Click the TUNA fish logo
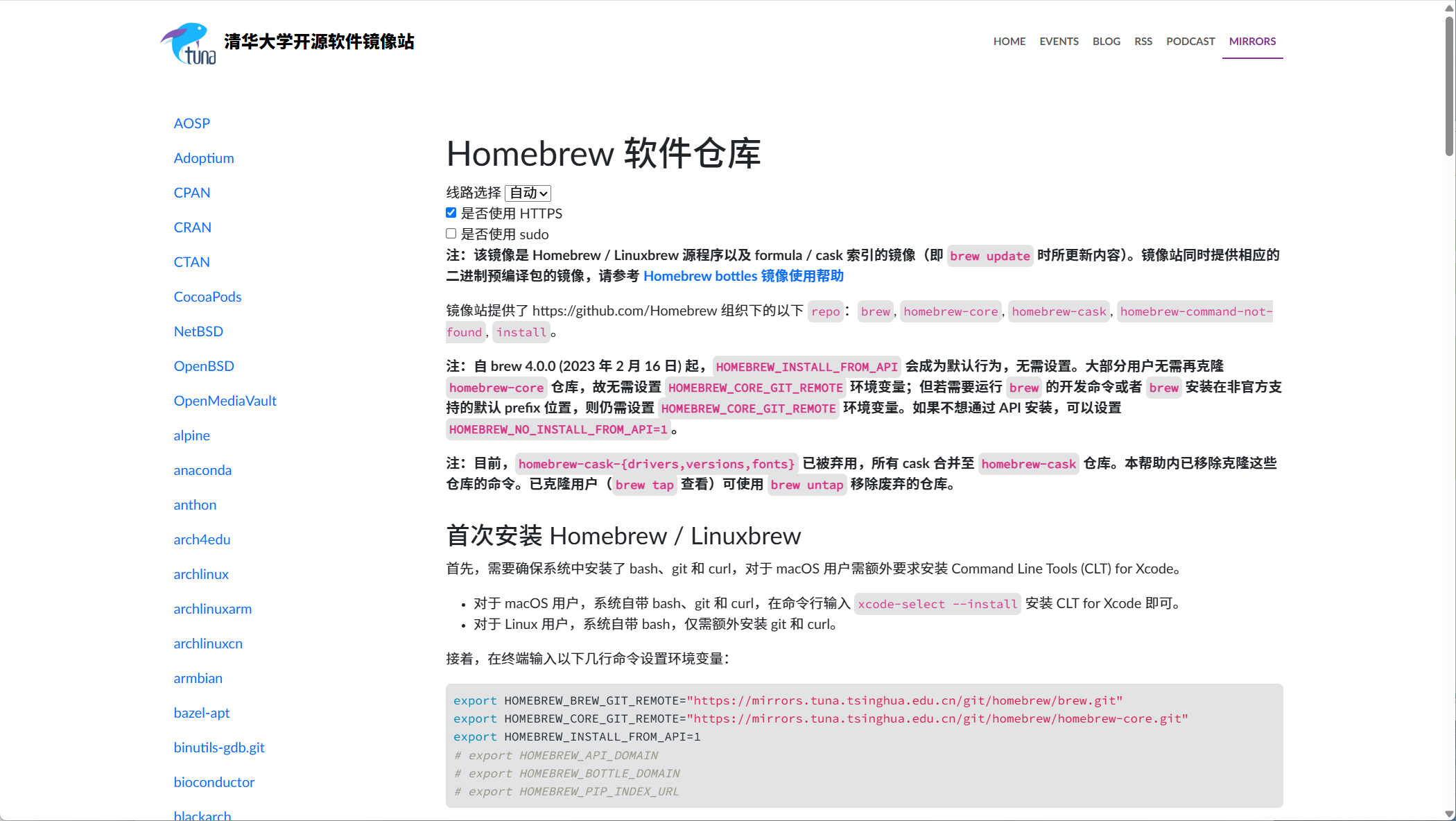The image size is (1456, 821). tap(188, 43)
